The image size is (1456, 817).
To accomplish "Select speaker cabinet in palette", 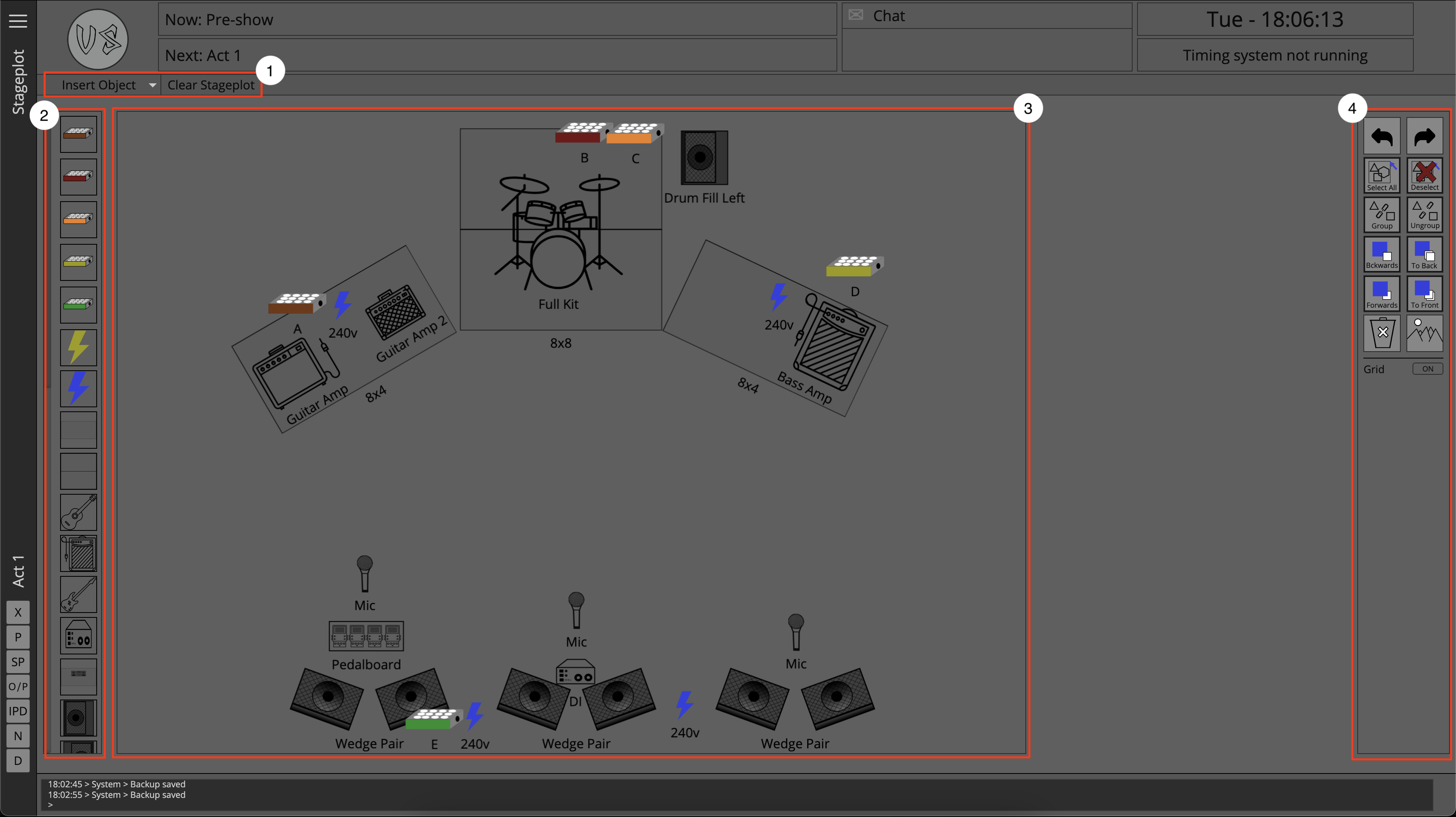I will pos(78,718).
